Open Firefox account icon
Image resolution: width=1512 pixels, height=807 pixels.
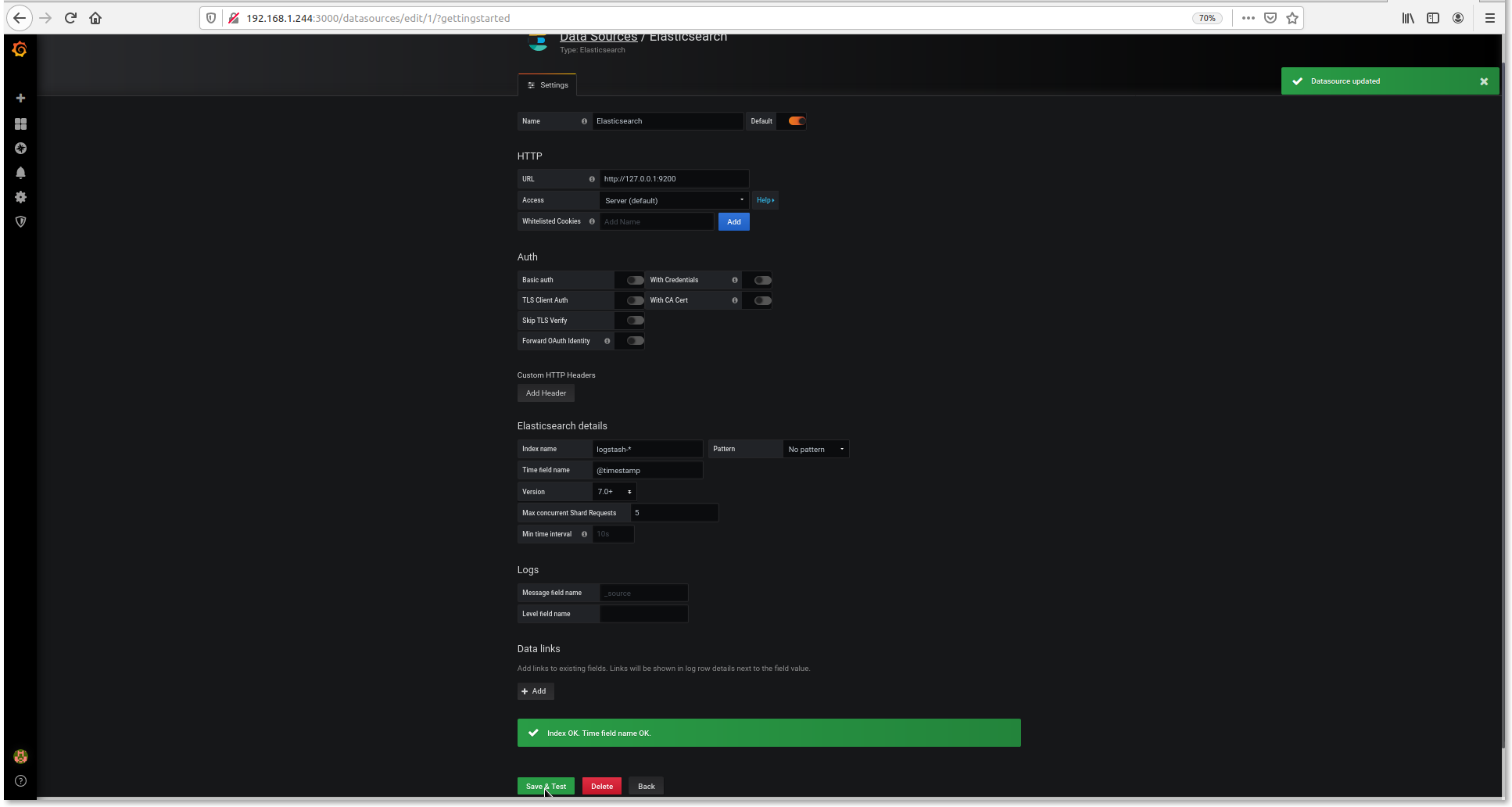pos(1458,18)
